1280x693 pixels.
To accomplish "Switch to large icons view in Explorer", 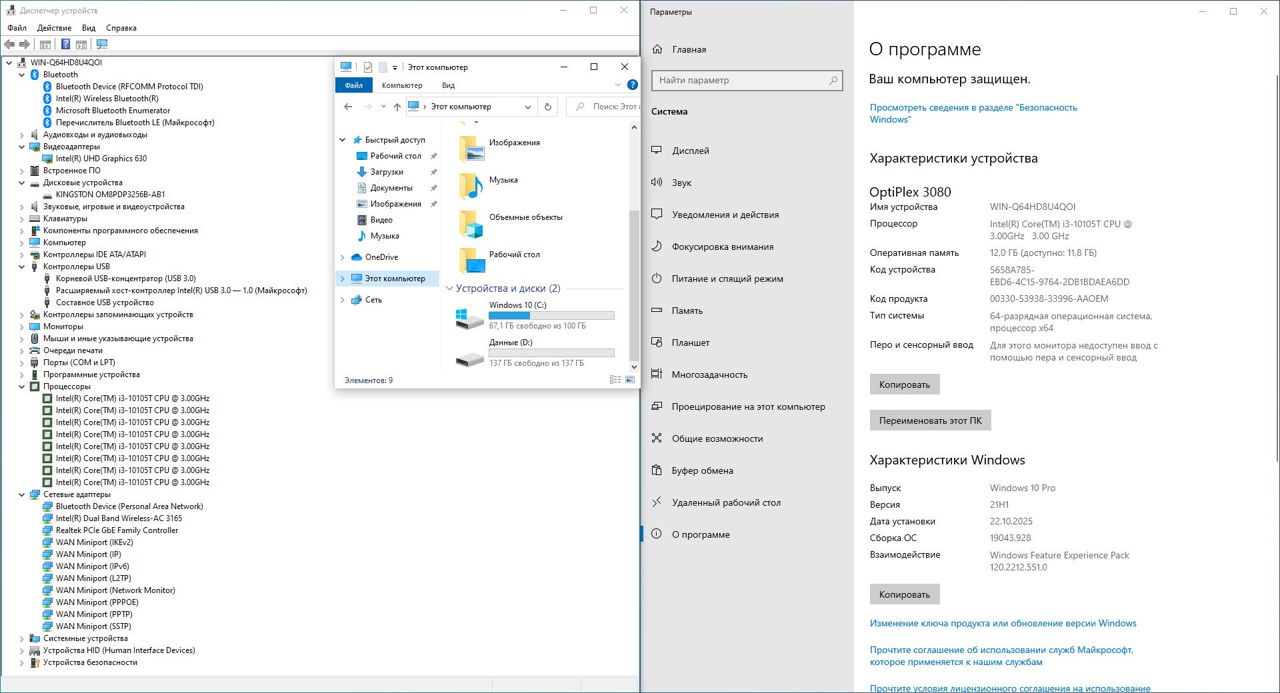I will tap(630, 380).
